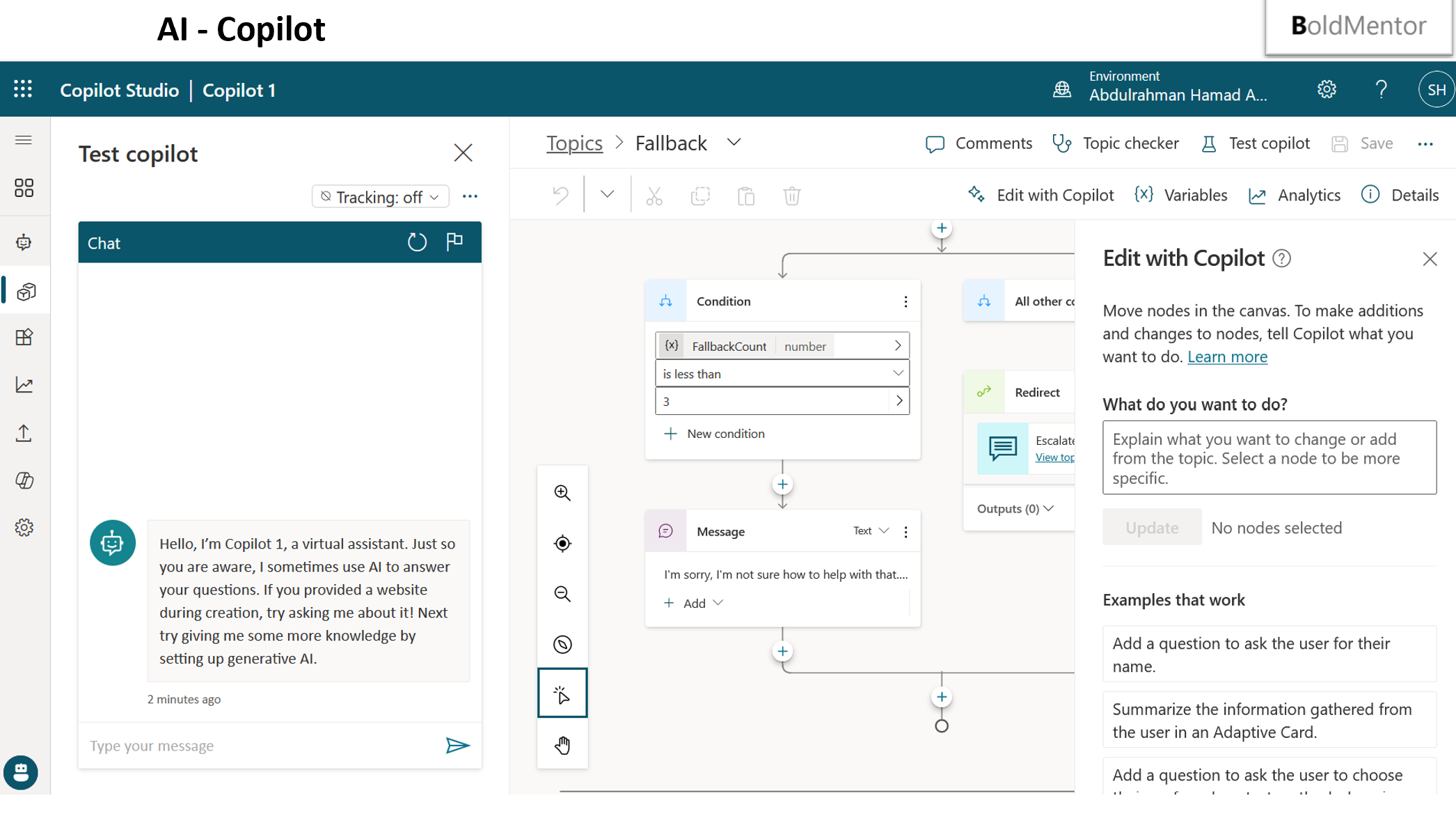This screenshot has width=1456, height=816.
Task: Open the Condition node options menu
Action: tap(905, 301)
